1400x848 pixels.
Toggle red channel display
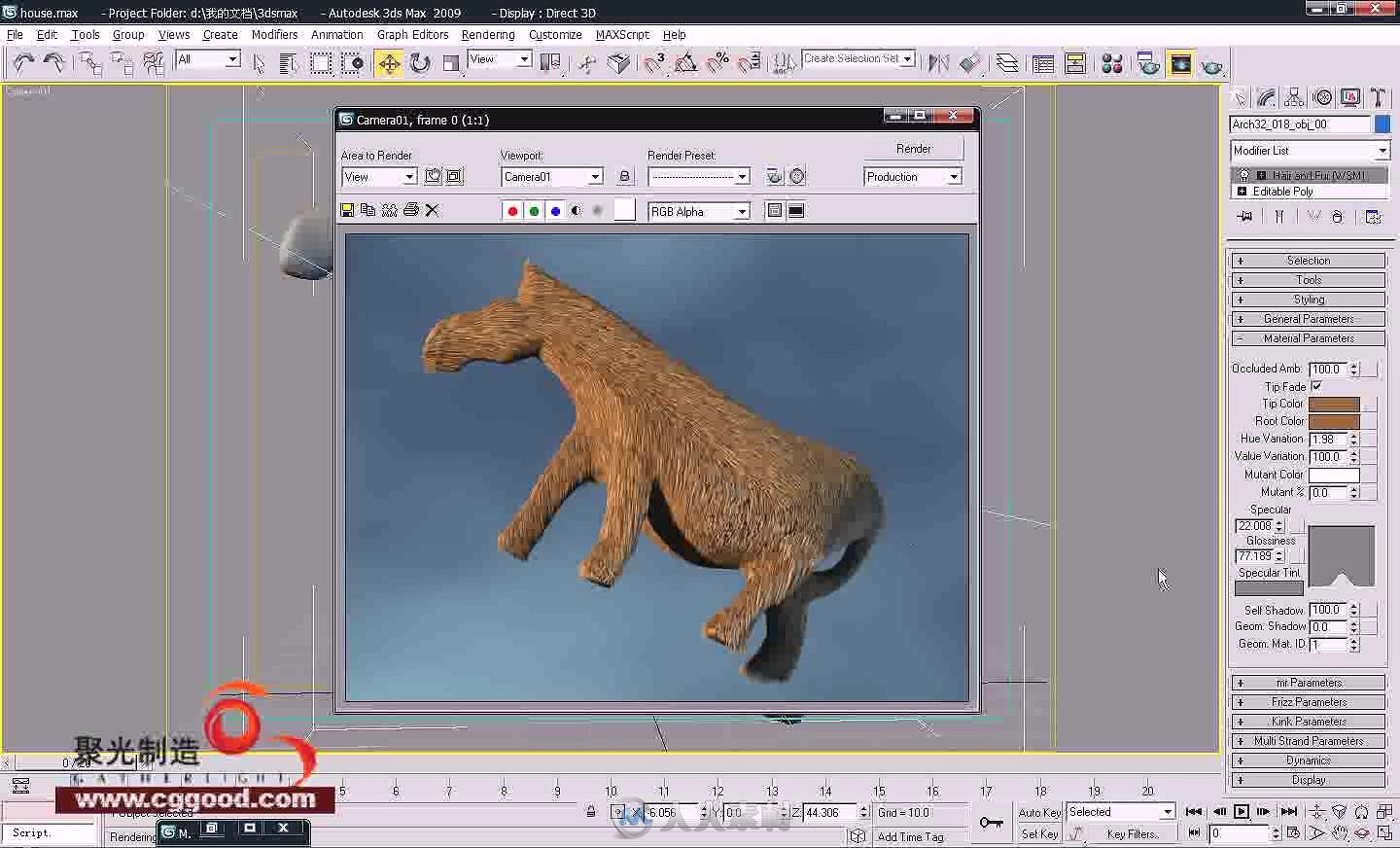(512, 211)
